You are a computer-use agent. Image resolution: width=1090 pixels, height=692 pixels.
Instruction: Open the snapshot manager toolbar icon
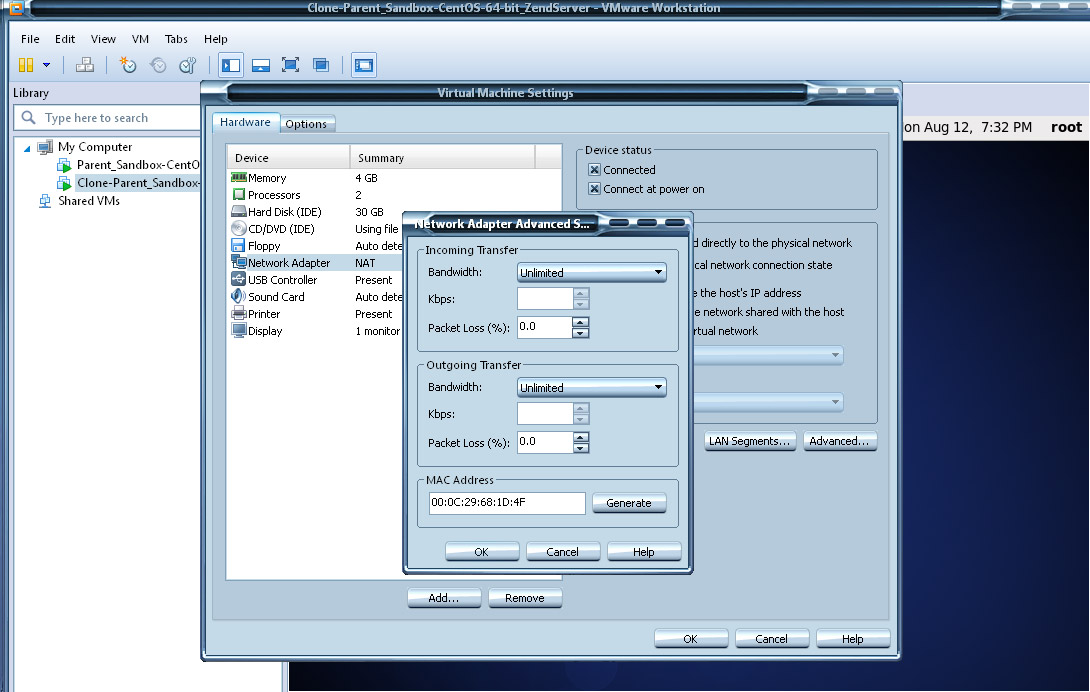pos(188,65)
